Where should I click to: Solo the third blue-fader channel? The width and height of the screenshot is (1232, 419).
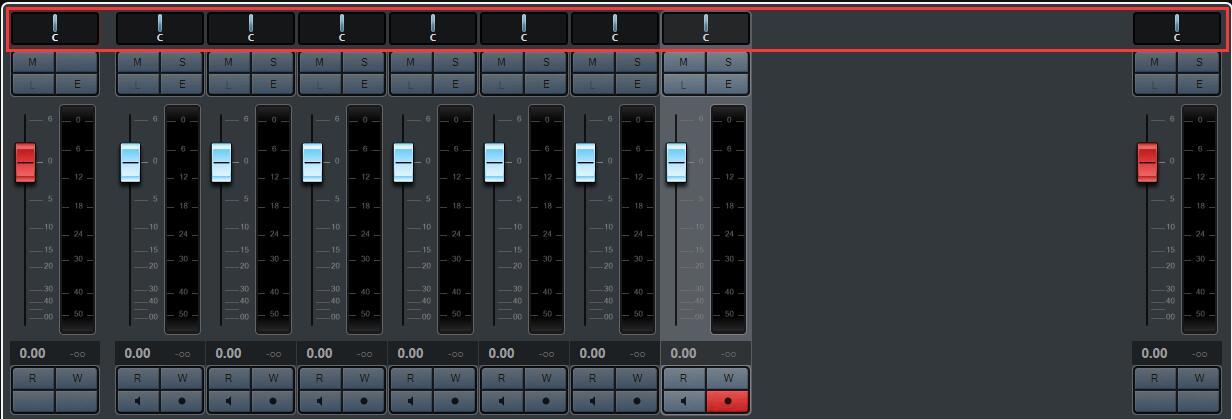tap(363, 62)
